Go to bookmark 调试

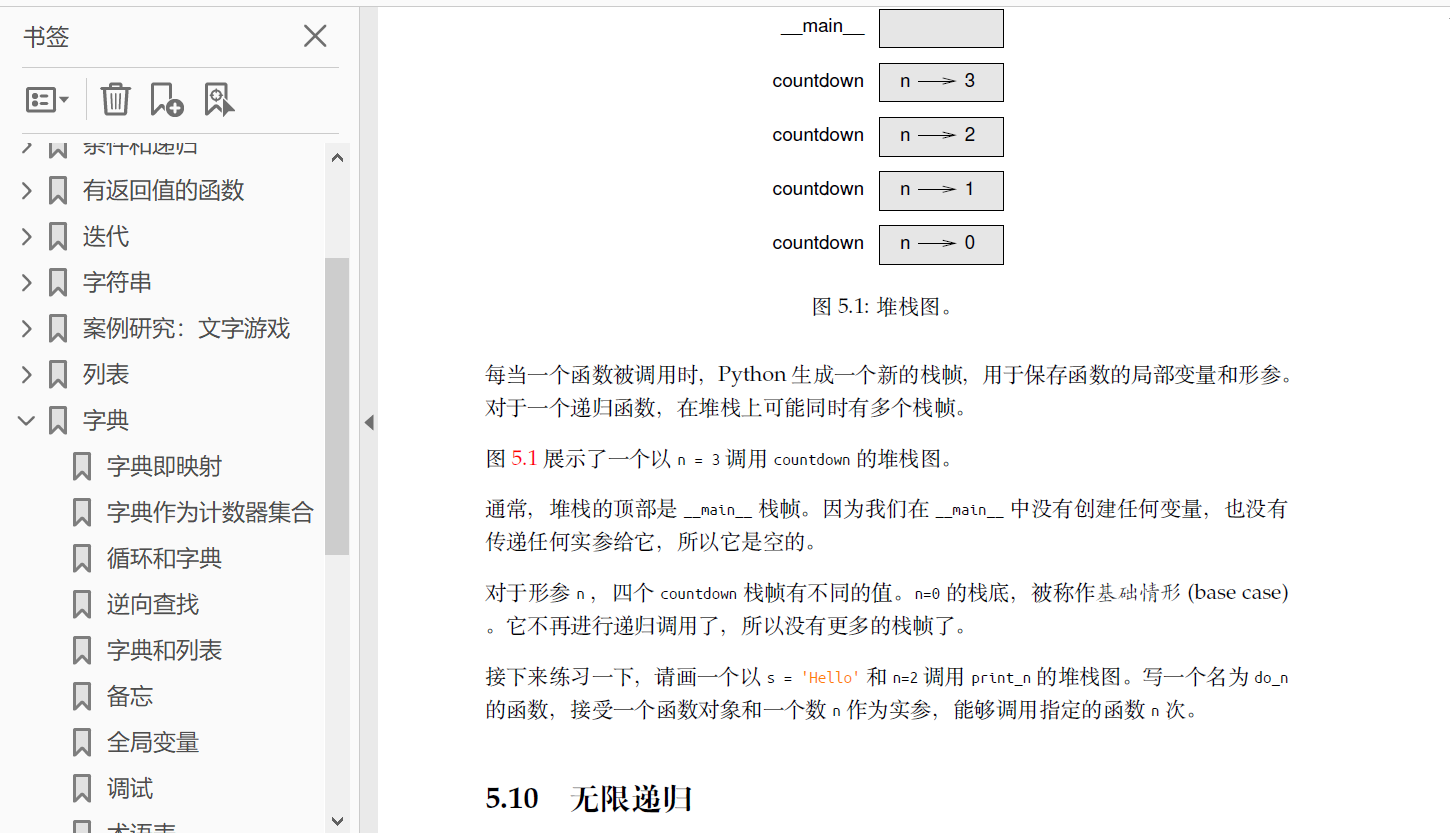click(x=130, y=788)
